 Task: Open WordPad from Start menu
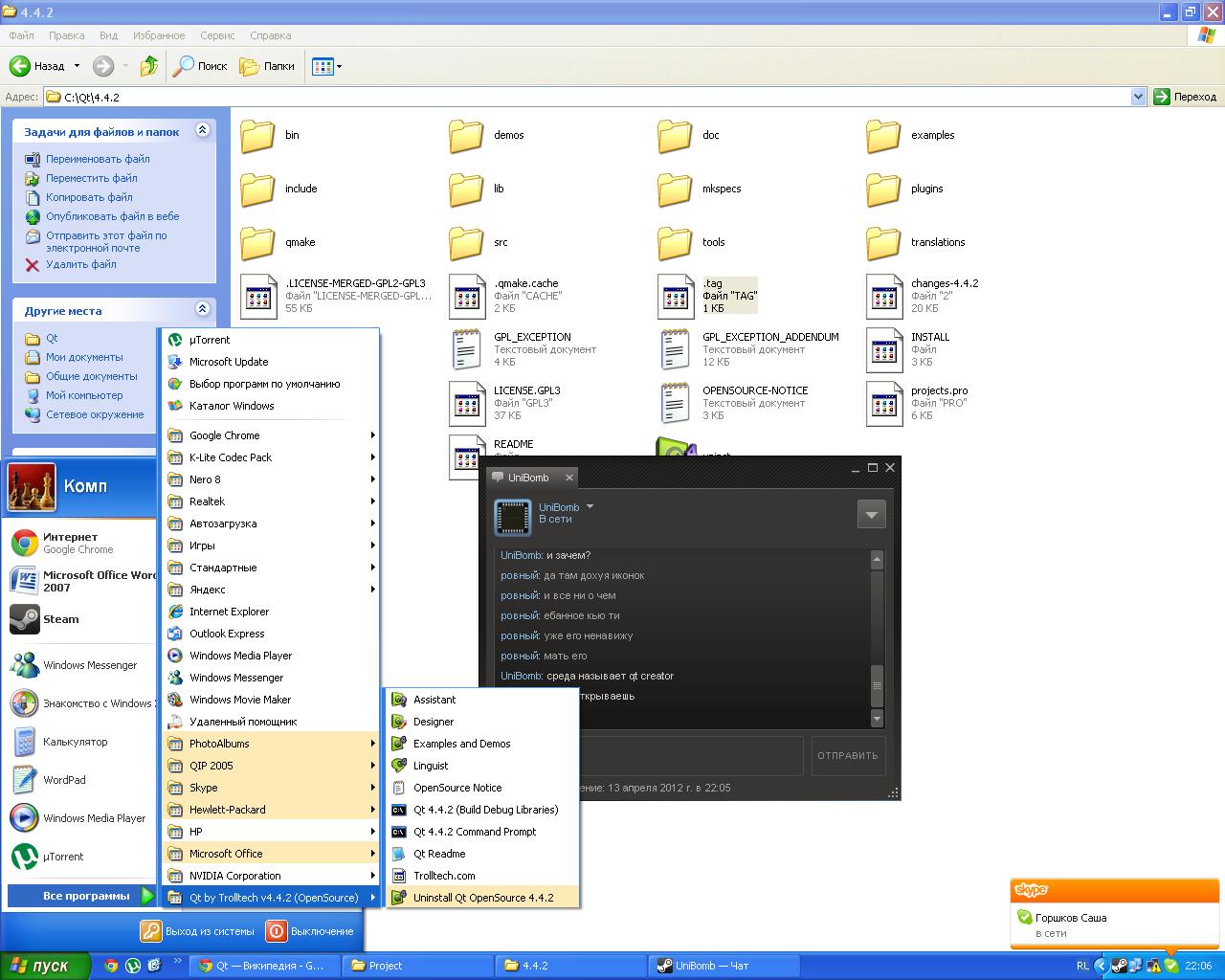coord(80,780)
